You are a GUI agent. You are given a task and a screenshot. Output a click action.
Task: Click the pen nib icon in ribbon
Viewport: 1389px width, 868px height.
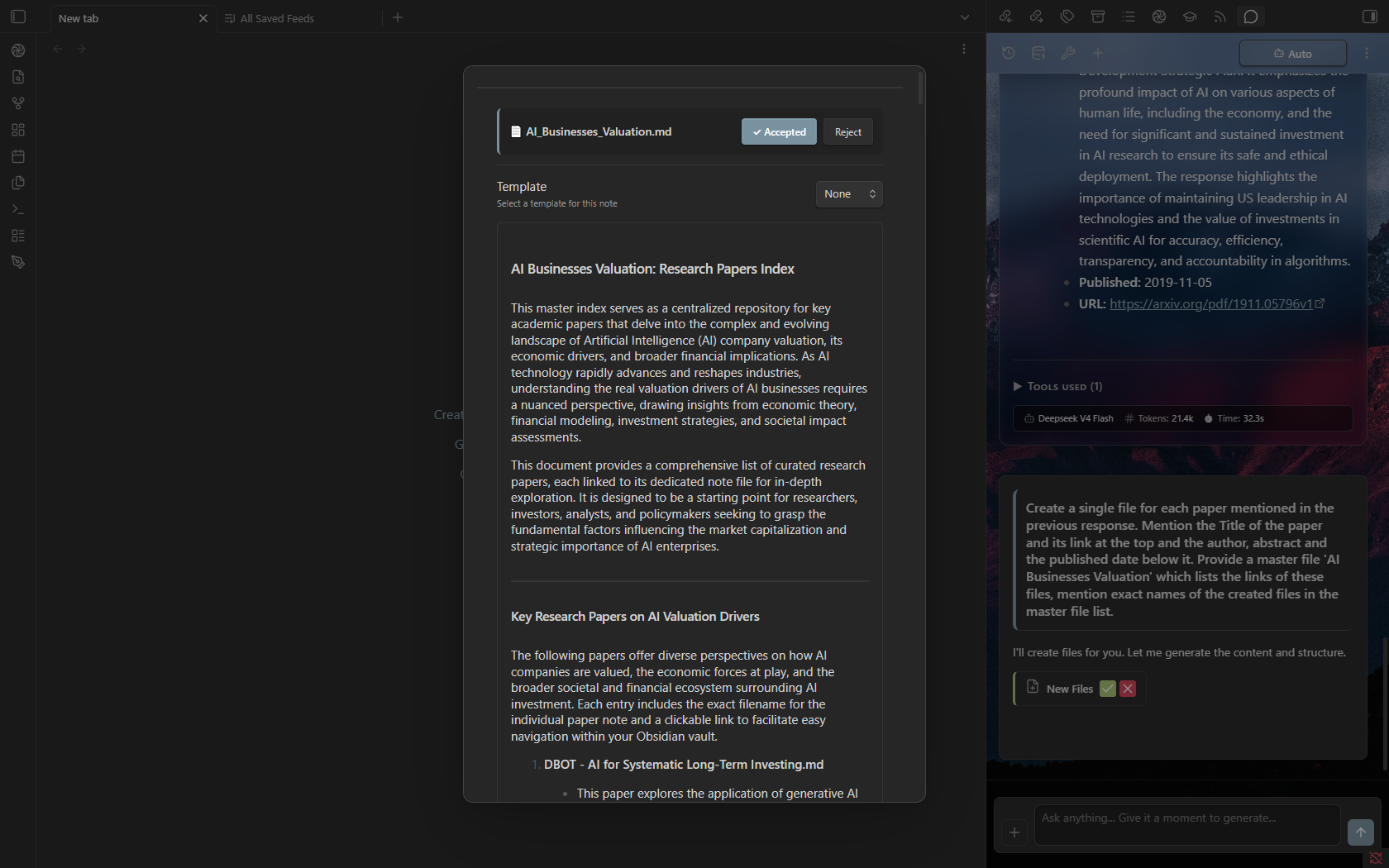point(18,262)
